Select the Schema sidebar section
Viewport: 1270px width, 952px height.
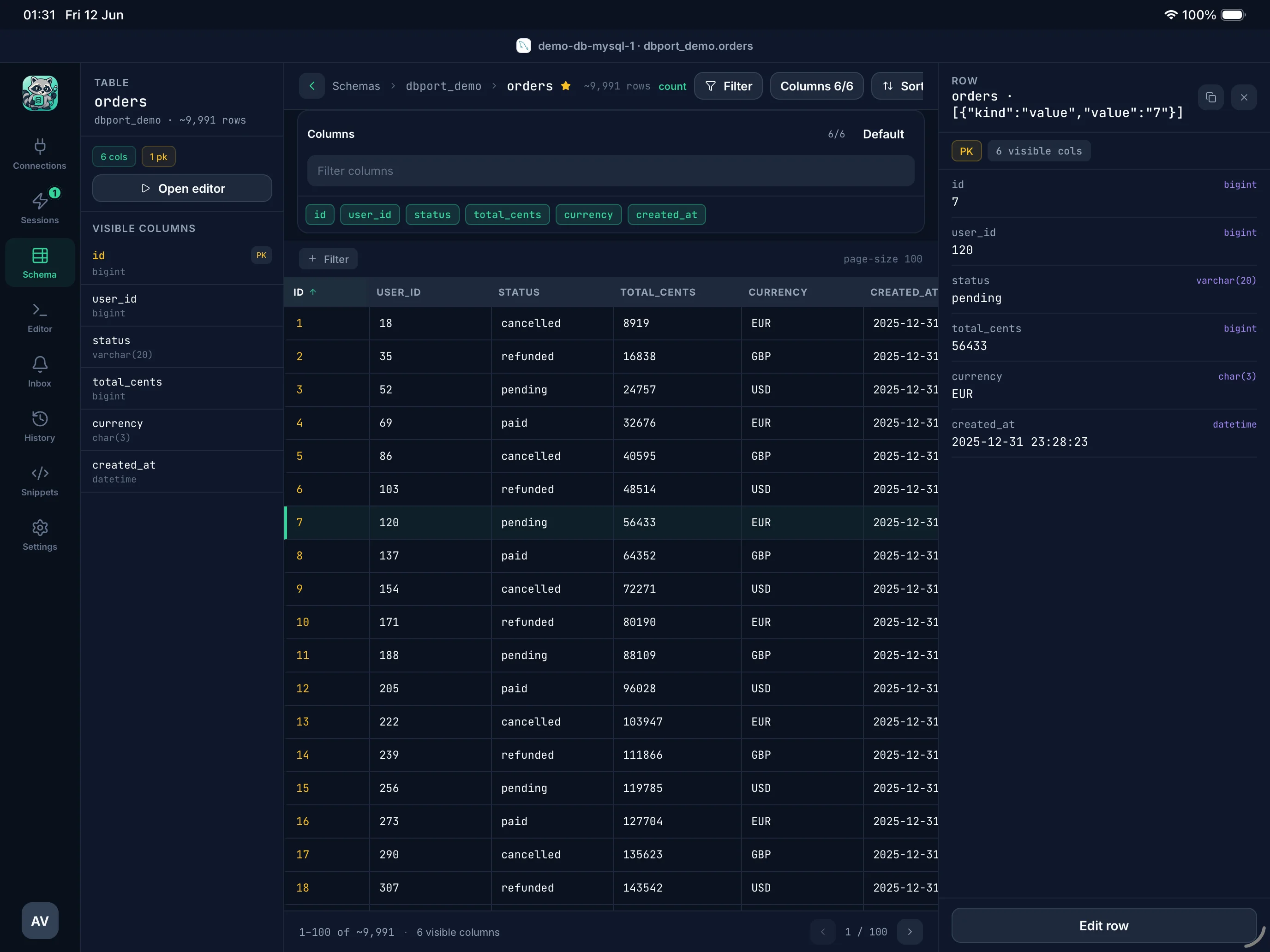(40, 263)
